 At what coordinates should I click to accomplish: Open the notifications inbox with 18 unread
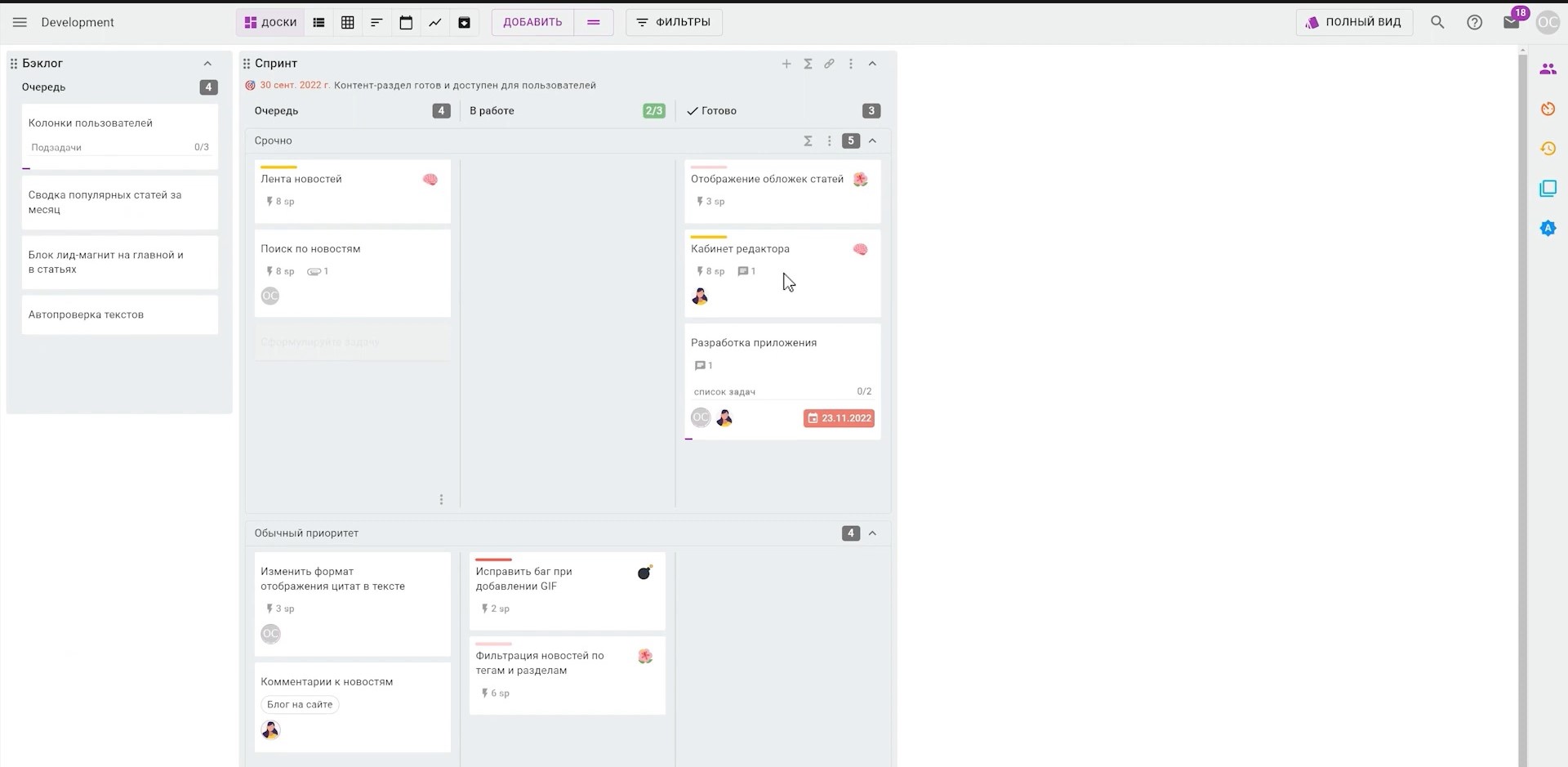tap(1512, 21)
